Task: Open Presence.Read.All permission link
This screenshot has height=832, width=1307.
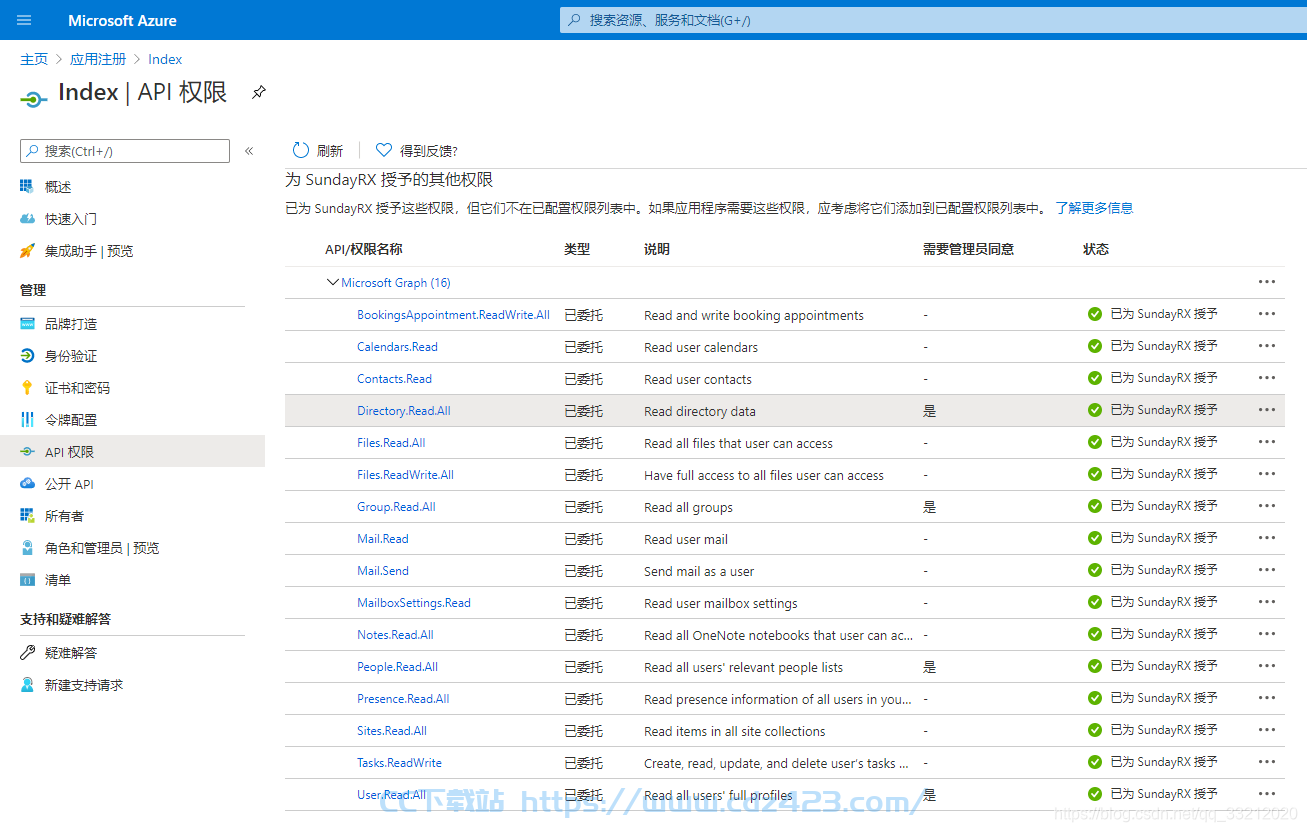Action: point(403,698)
